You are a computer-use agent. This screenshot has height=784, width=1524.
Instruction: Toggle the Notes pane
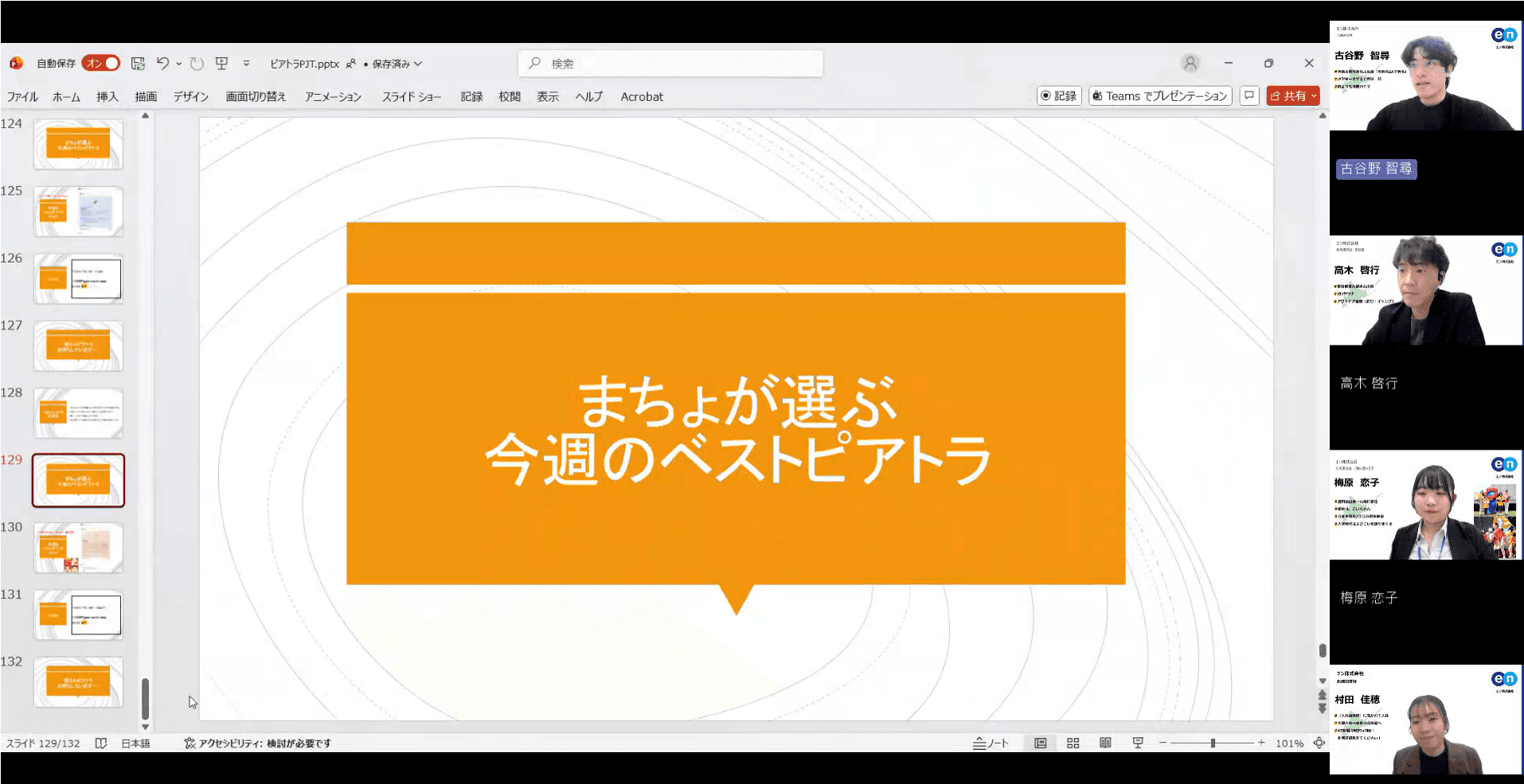(991, 743)
